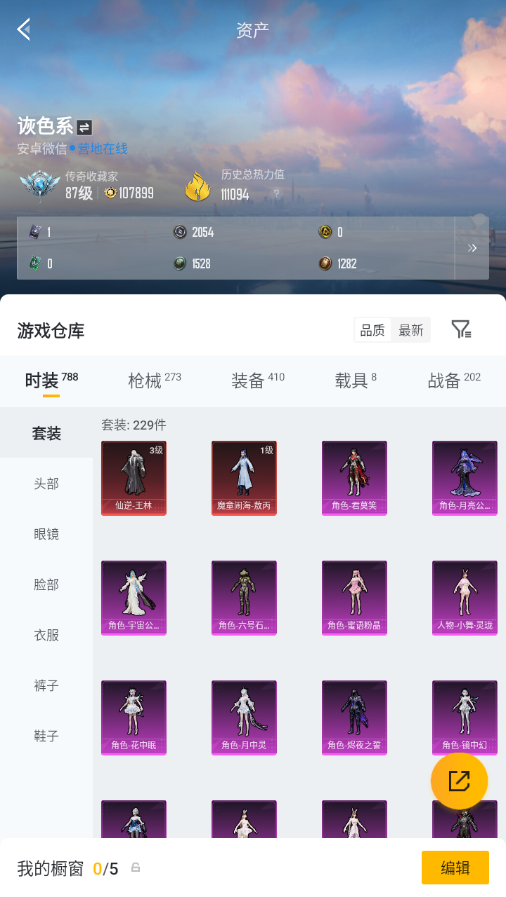Switch to the 枪械 273 tab

[x=154, y=380]
